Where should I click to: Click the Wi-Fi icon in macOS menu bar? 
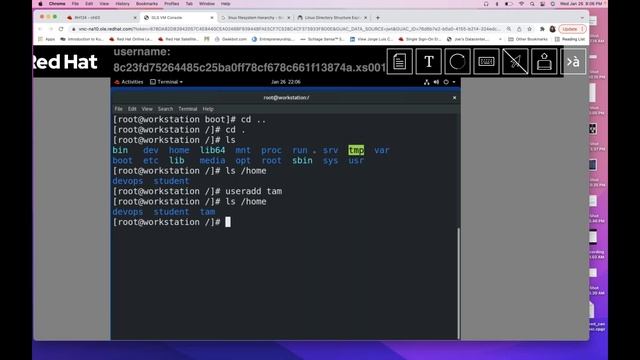click(x=521, y=4)
